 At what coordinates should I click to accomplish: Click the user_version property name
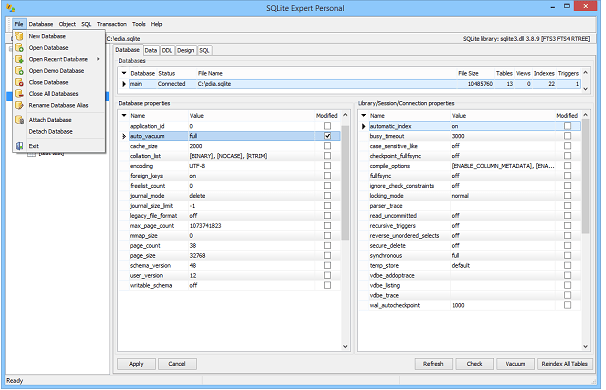pyautogui.click(x=146, y=276)
